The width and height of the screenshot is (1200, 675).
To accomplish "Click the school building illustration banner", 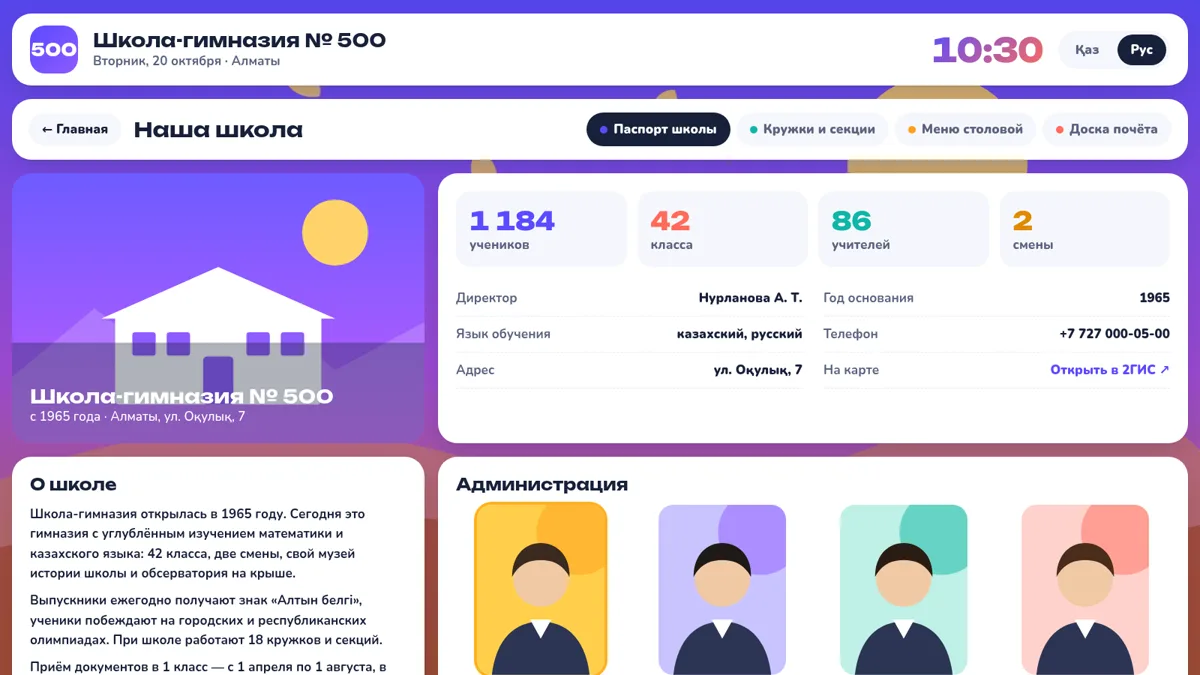I will 218,308.
